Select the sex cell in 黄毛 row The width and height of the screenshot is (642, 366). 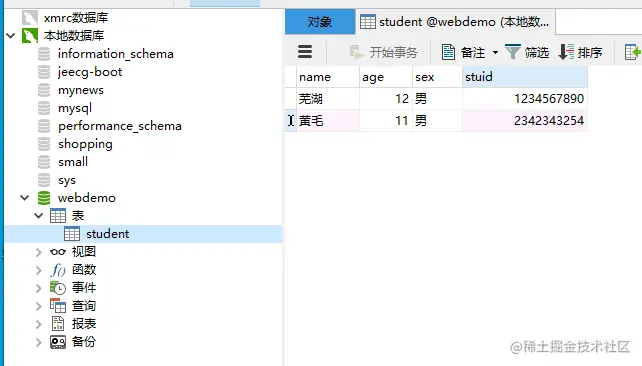[437, 121]
